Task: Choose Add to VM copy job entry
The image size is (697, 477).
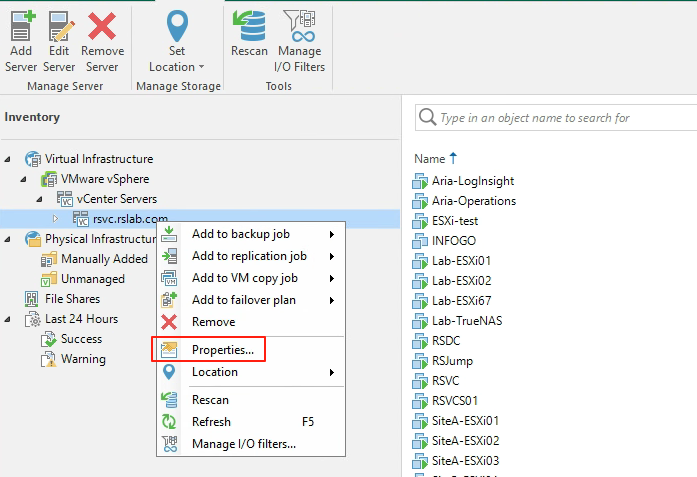Action: click(251, 278)
